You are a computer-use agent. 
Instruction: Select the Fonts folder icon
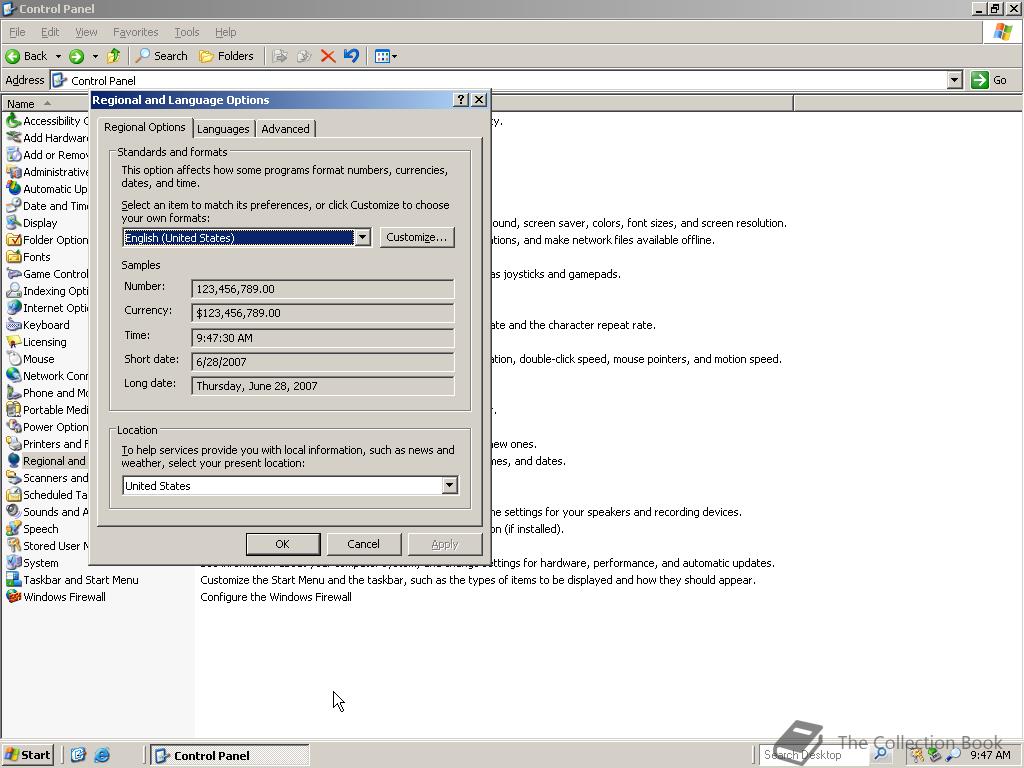[x=14, y=257]
